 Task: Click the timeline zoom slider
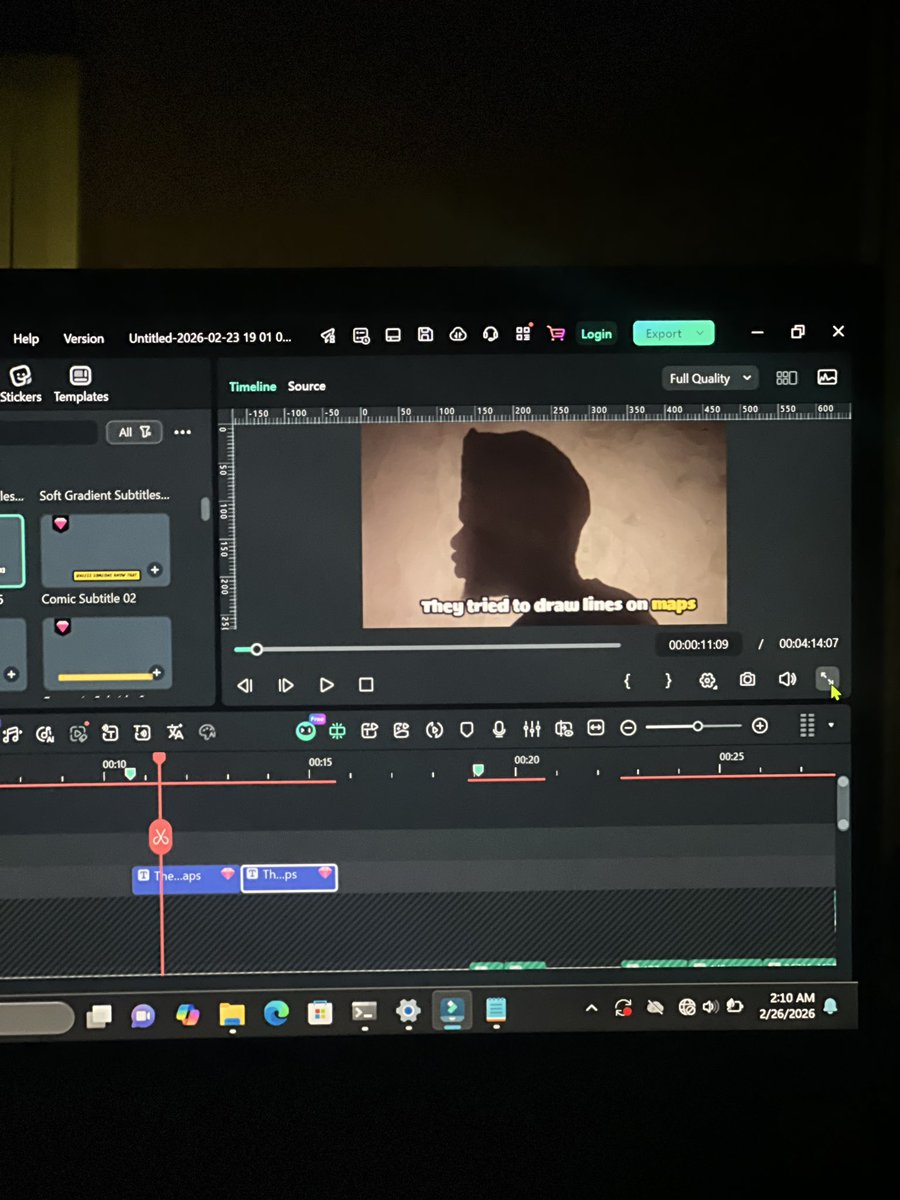coord(694,727)
